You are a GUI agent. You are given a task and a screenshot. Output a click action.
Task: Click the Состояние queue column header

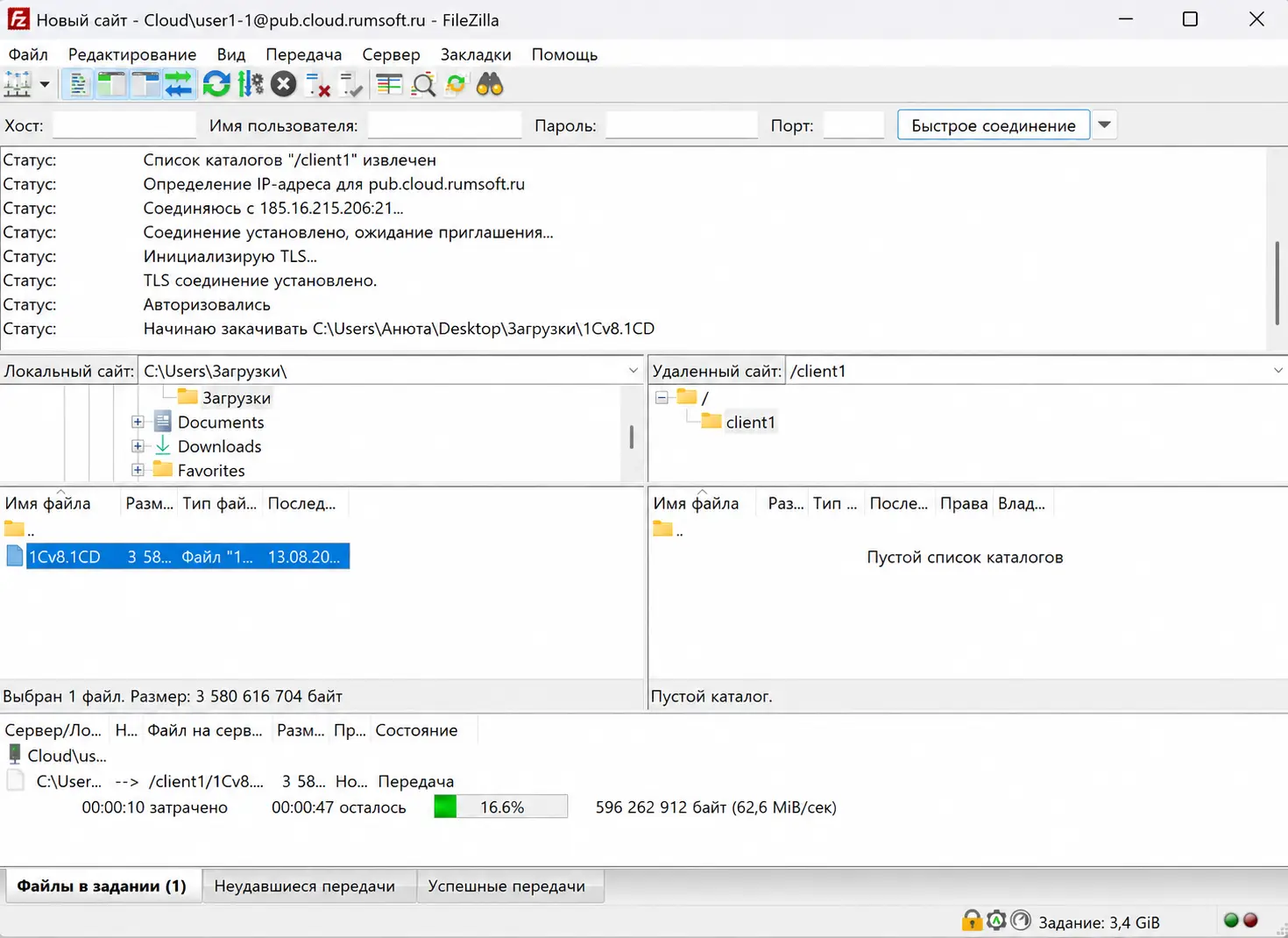click(x=423, y=730)
